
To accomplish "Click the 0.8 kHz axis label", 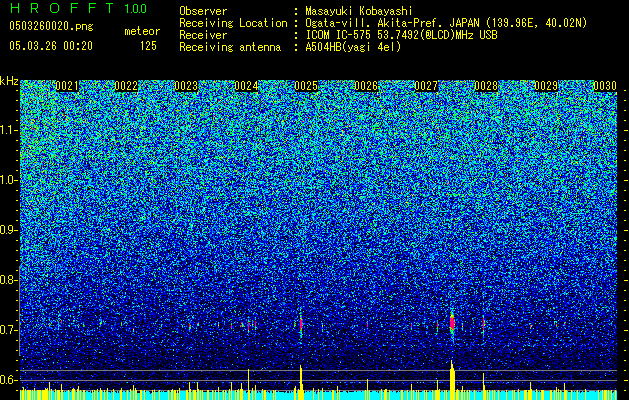I will 8,280.
